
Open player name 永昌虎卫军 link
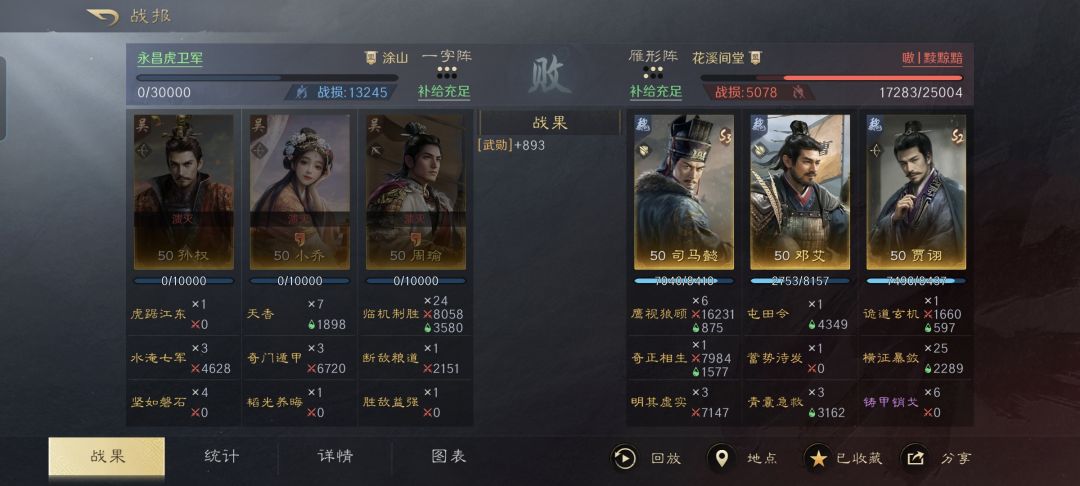coord(169,59)
